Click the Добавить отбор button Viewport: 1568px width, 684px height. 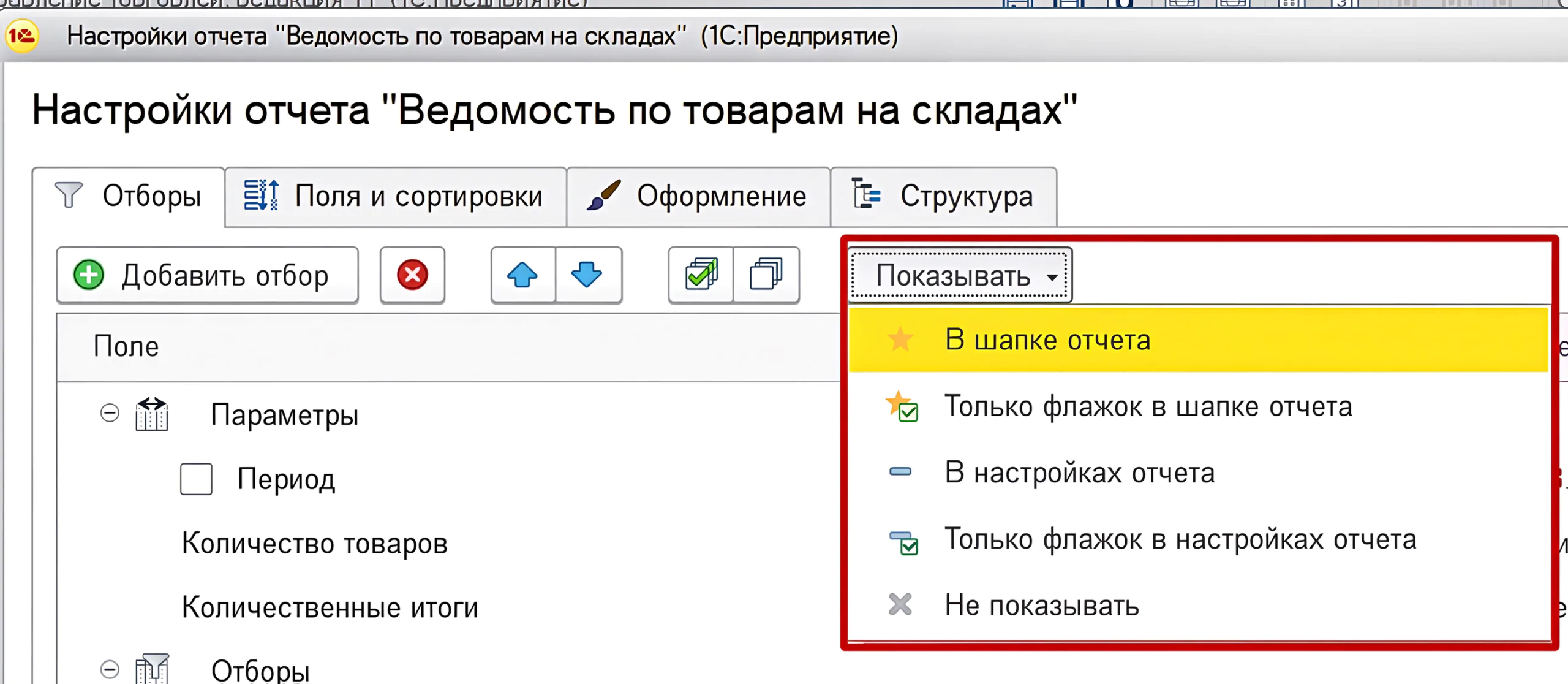click(x=208, y=275)
